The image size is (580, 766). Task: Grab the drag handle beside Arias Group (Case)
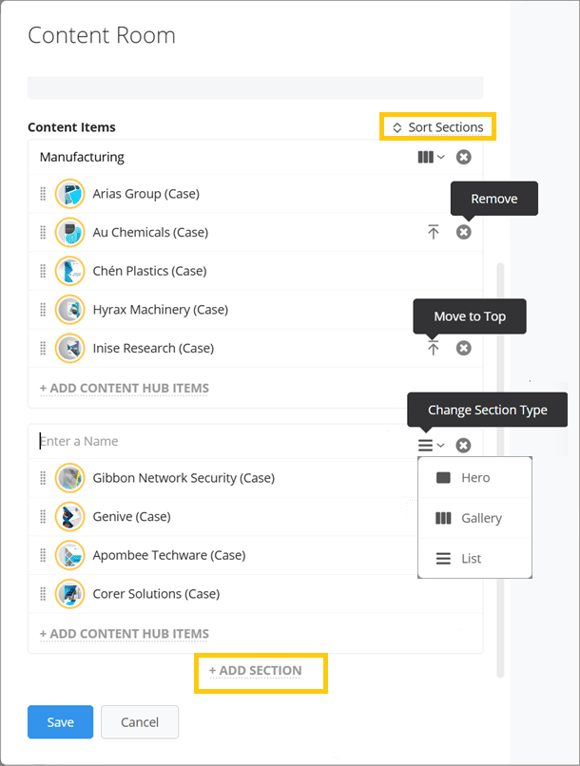point(43,193)
